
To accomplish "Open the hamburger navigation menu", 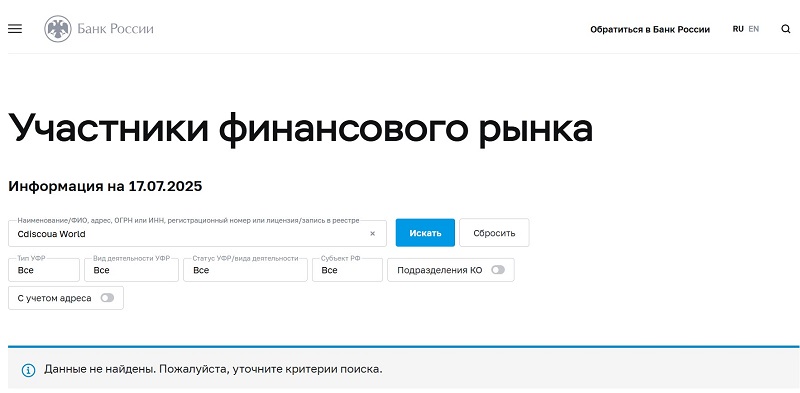I will 15,29.
